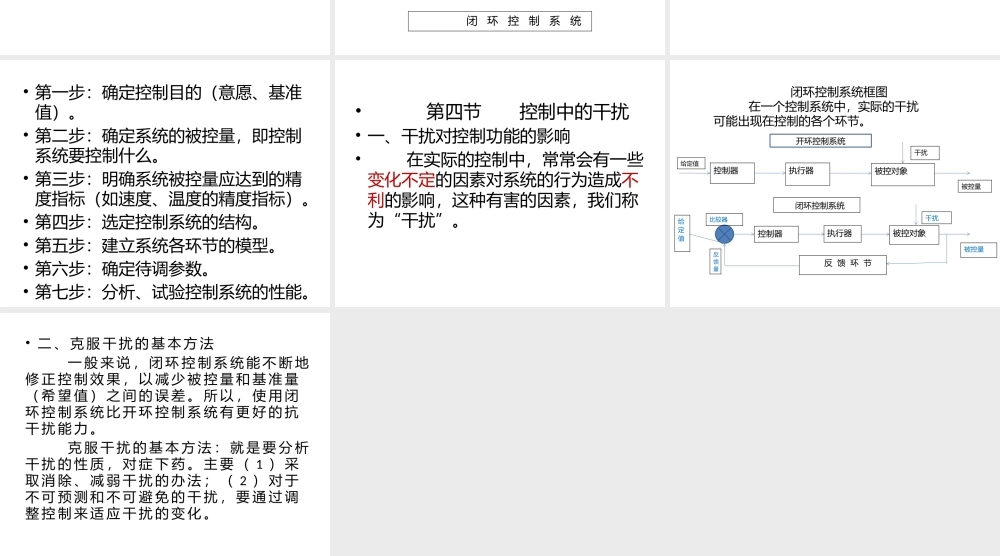The image size is (1000, 556).
Task: Click the open-loop 被控对象 block in the upper row
Action: [902, 174]
